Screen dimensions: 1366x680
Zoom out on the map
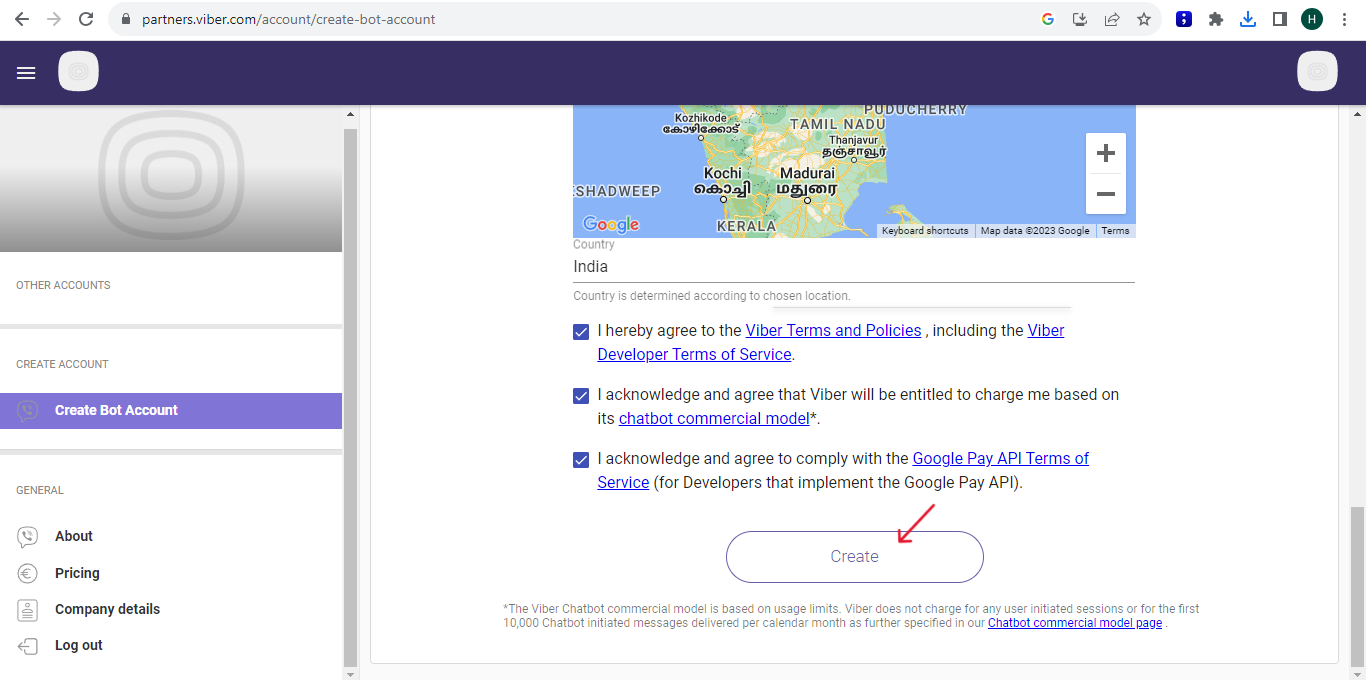[x=1105, y=194]
